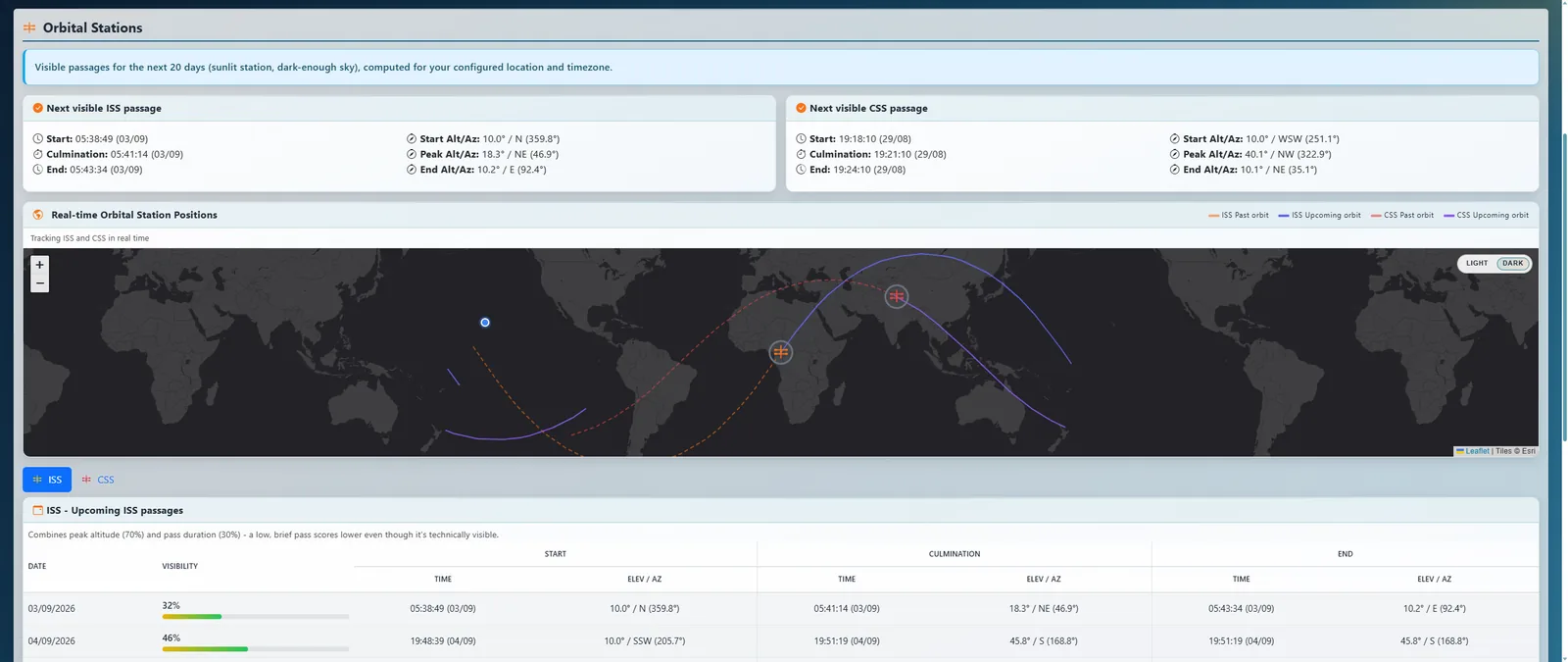Click compass icon beside Start Alt/Az 10.0° / WSW
The height and width of the screenshot is (662, 1568).
click(1174, 139)
